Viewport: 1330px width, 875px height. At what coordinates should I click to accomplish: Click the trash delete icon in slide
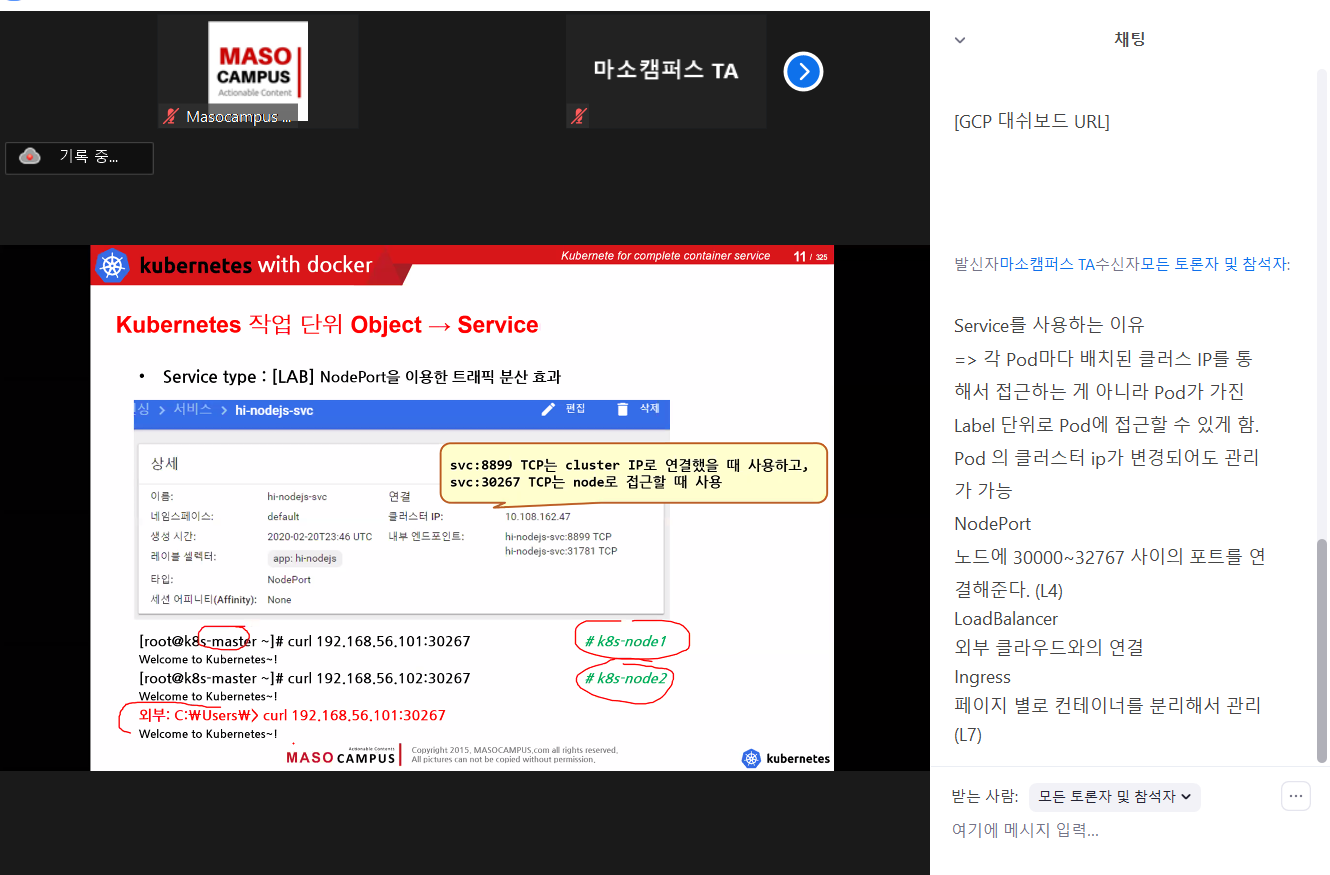(623, 409)
